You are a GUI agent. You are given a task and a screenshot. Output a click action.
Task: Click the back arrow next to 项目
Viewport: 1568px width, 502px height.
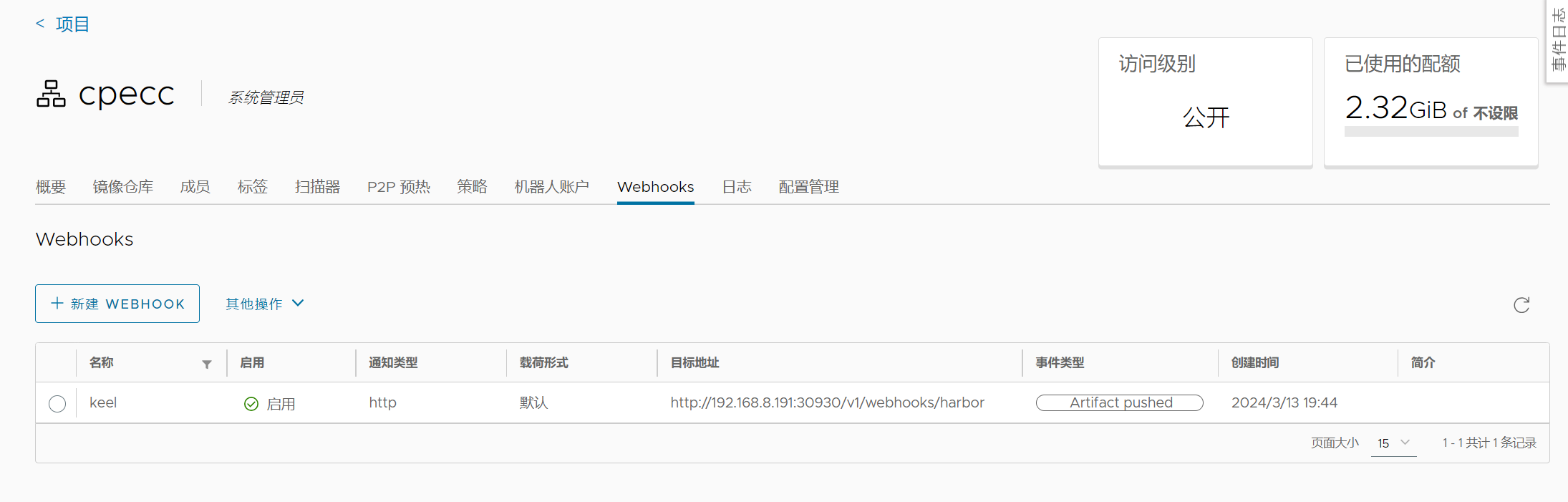tap(40, 24)
